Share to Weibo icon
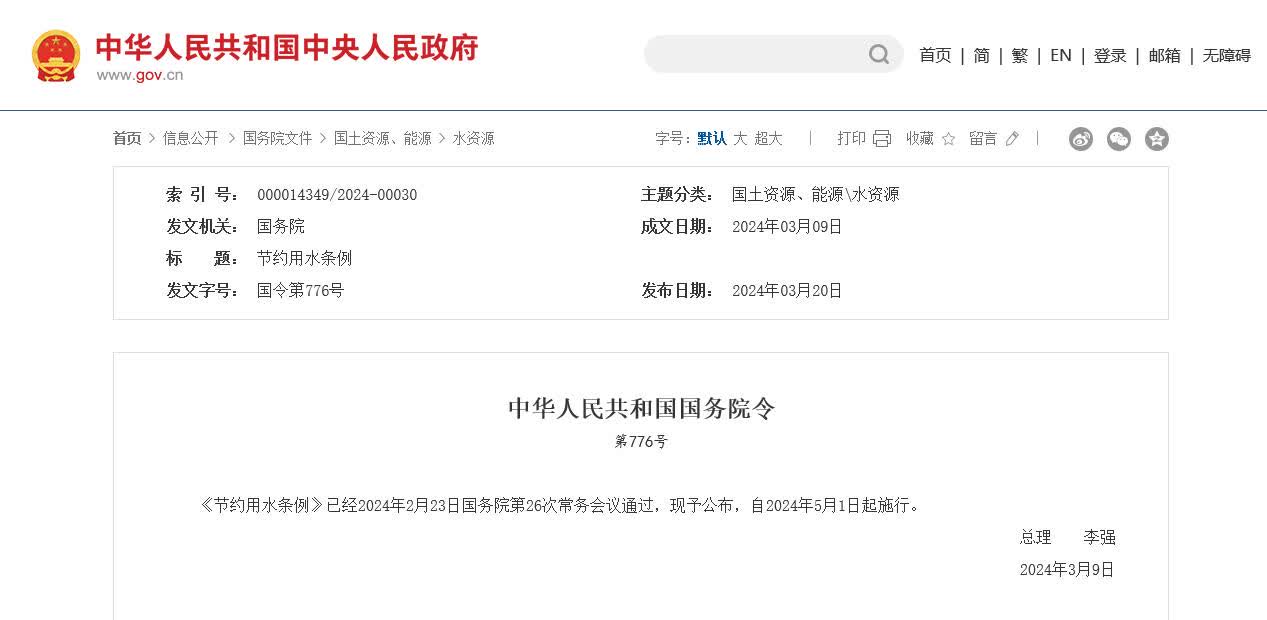 pos(1080,139)
